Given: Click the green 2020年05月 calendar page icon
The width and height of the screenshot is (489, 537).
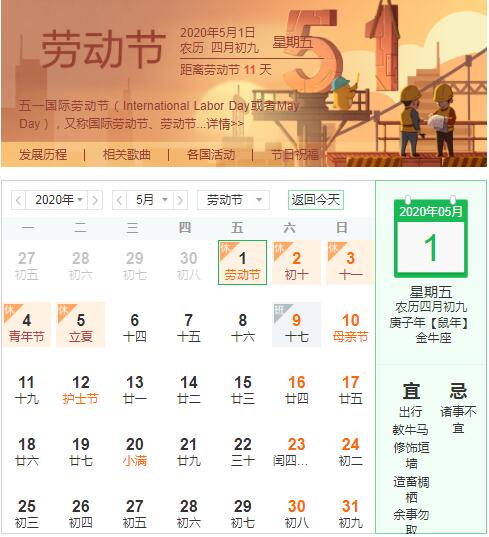Looking at the screenshot, I should point(431,237).
